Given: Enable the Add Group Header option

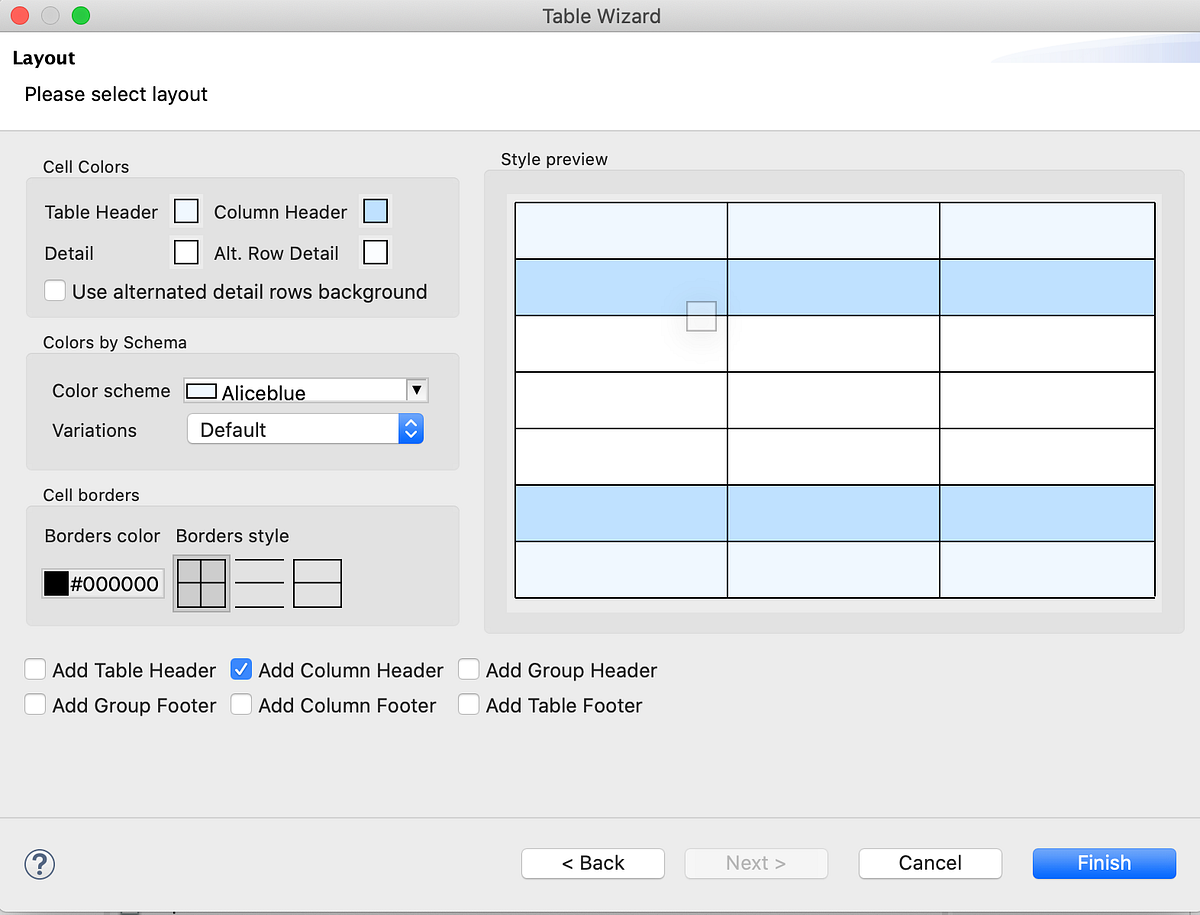Looking at the screenshot, I should click(x=468, y=669).
